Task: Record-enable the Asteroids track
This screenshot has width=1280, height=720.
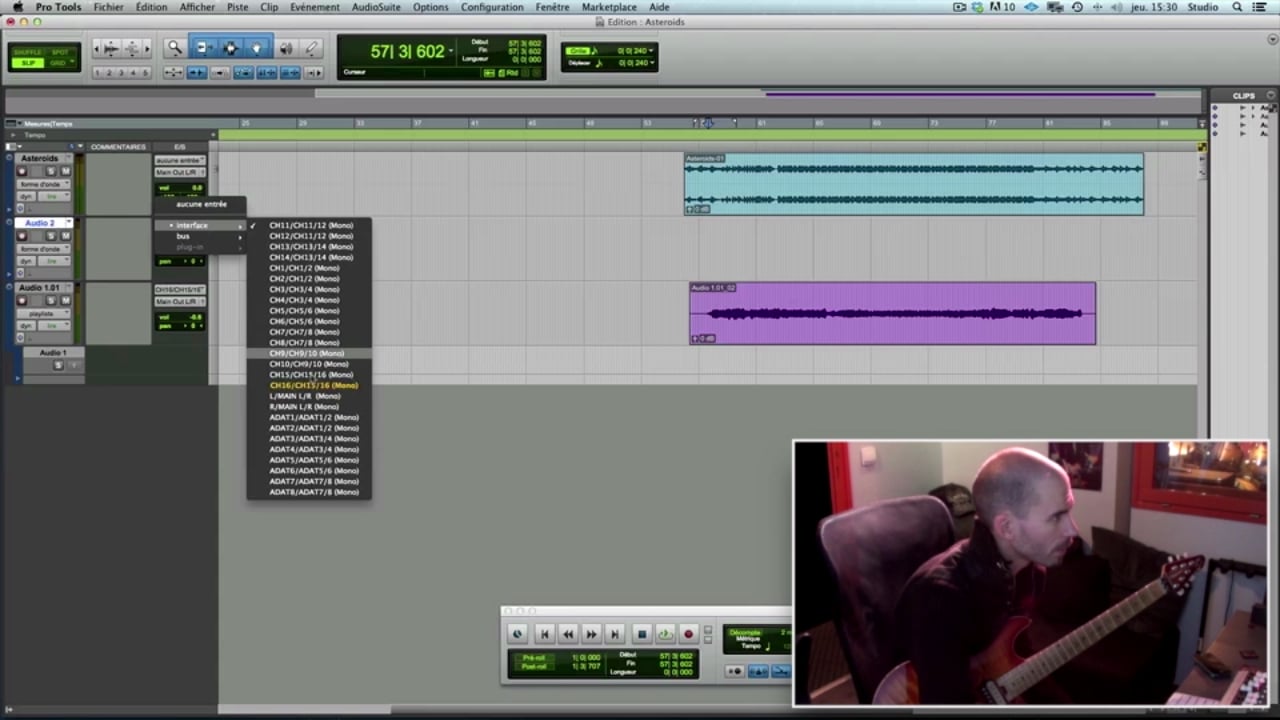Action: 22,171
